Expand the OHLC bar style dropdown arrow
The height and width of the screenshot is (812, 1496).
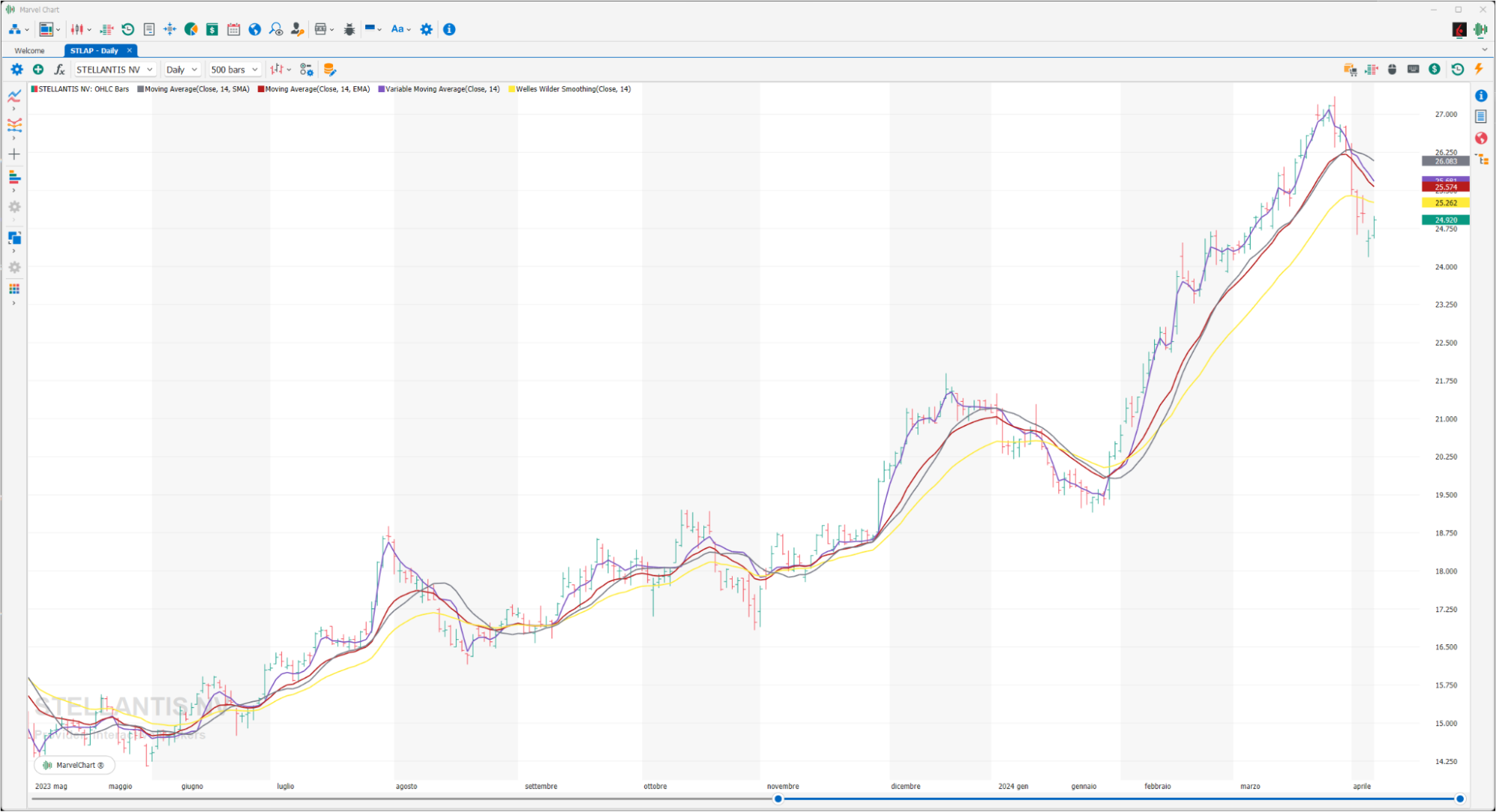[x=289, y=70]
